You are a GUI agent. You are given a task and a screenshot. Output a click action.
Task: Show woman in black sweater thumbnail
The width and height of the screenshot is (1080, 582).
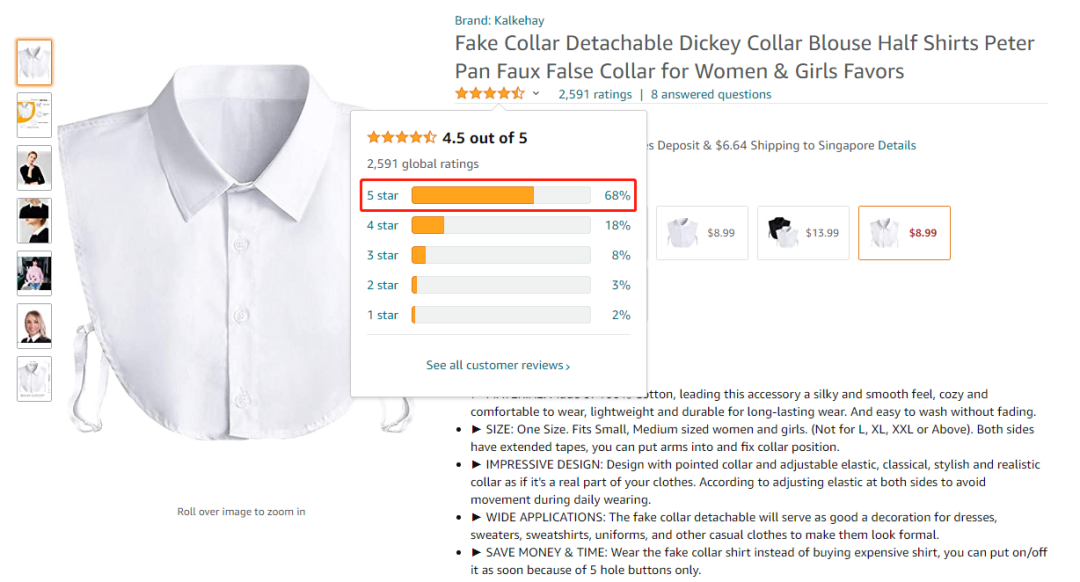click(x=34, y=168)
